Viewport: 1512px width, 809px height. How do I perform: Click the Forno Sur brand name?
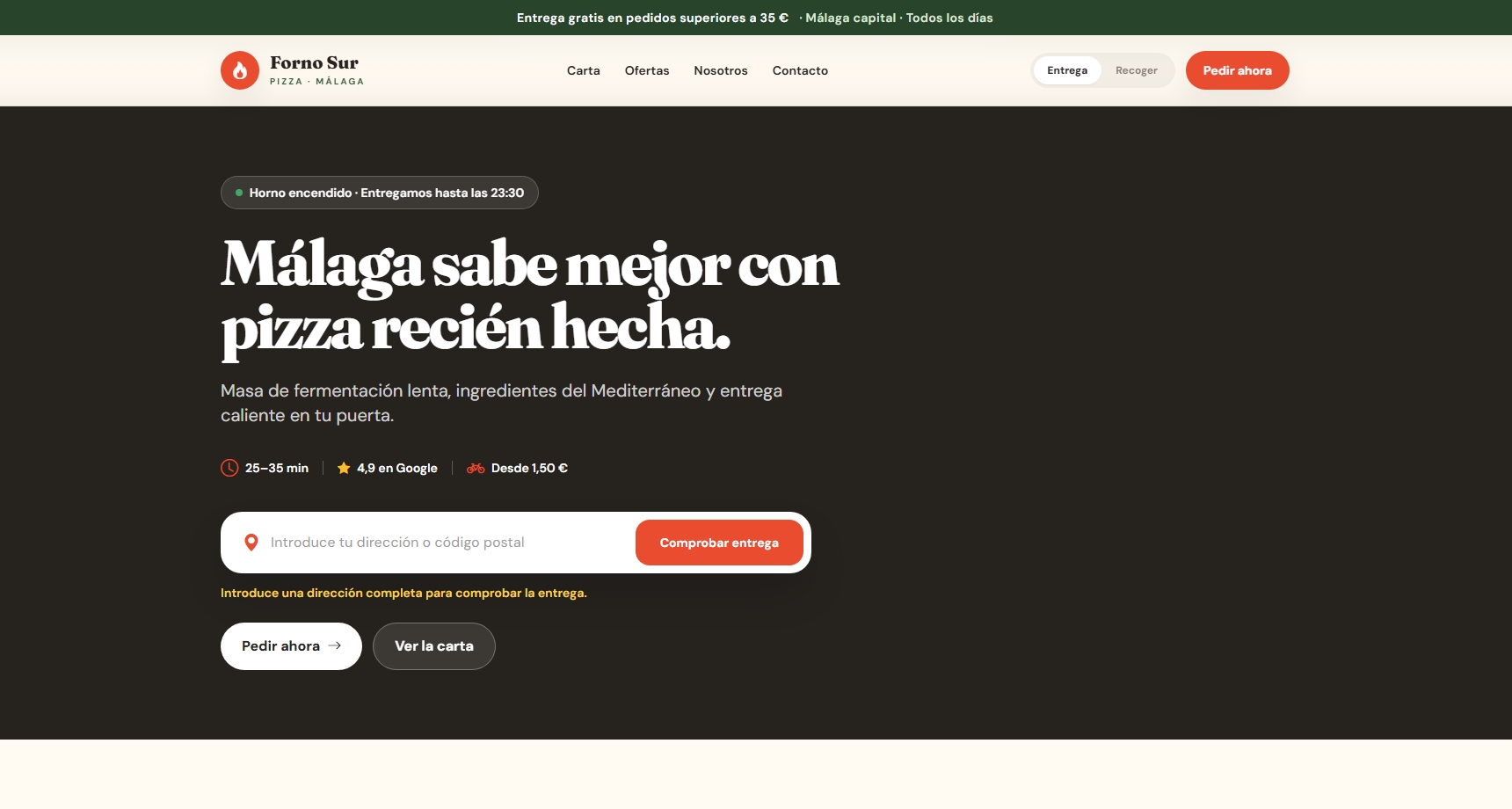point(314,62)
